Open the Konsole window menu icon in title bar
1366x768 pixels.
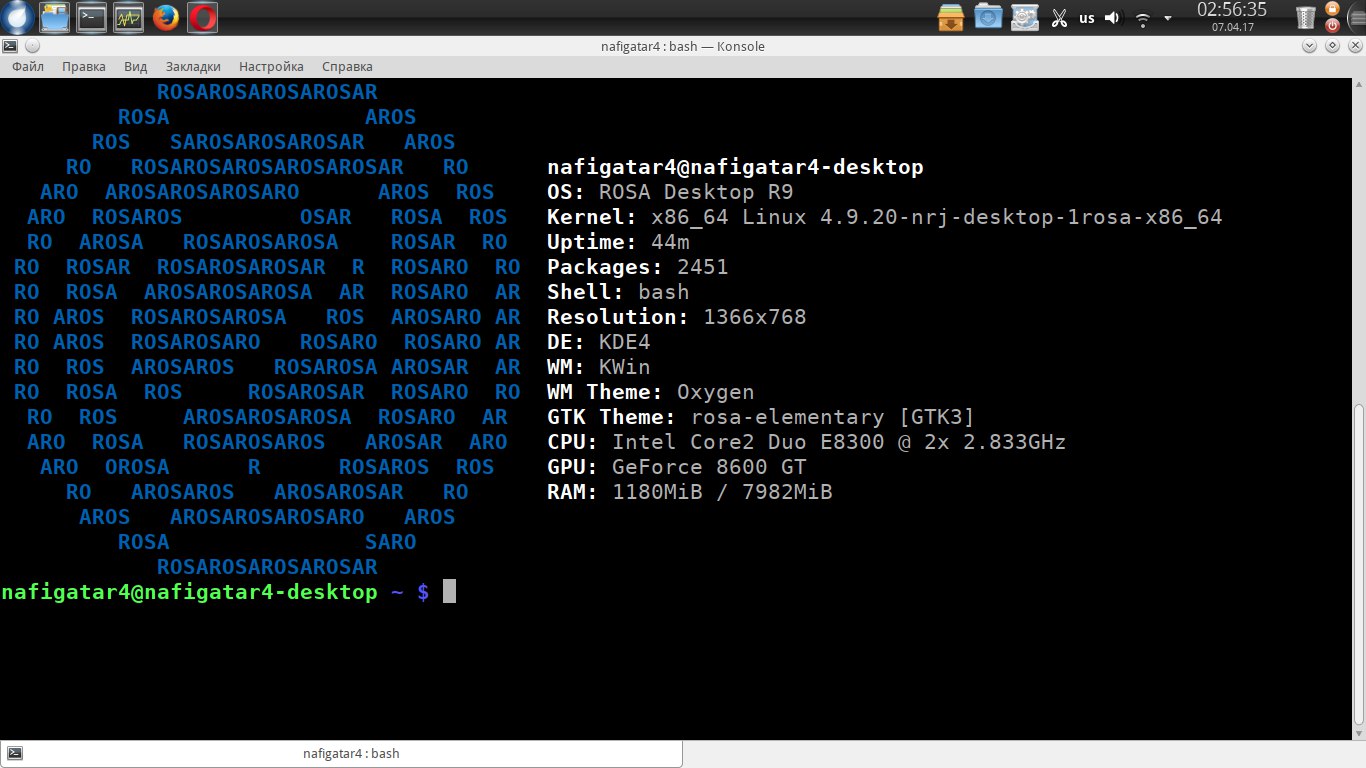pyautogui.click(x=9, y=46)
